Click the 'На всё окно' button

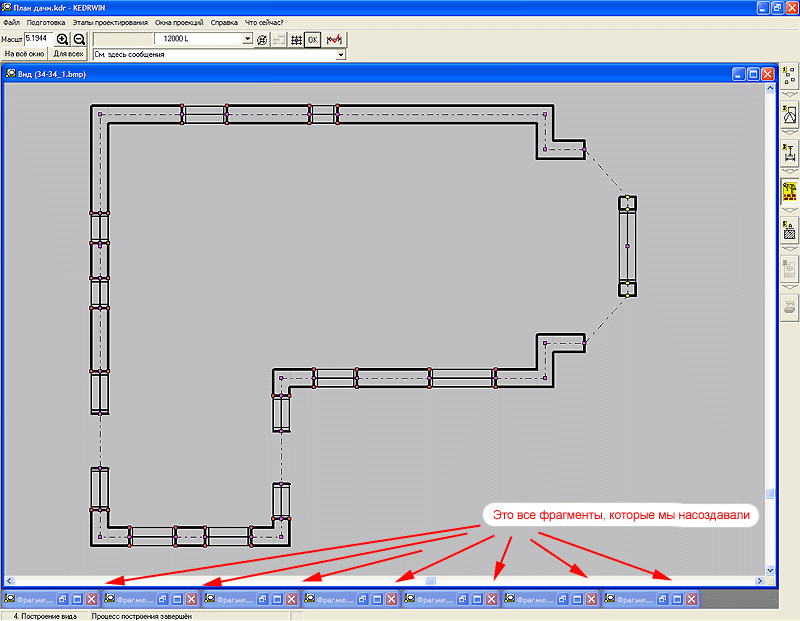click(x=24, y=54)
